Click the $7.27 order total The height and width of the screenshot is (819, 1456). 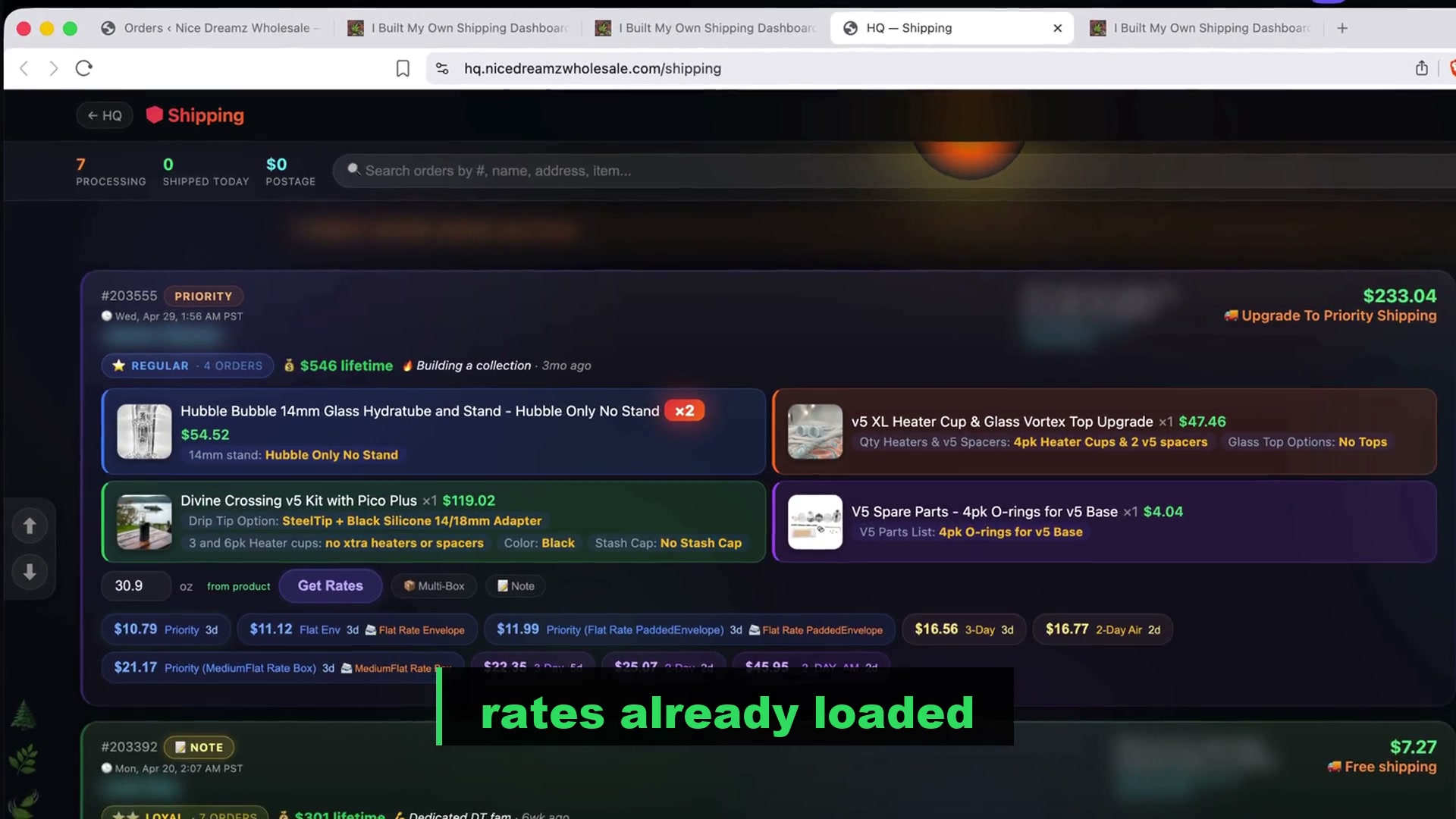1413,747
